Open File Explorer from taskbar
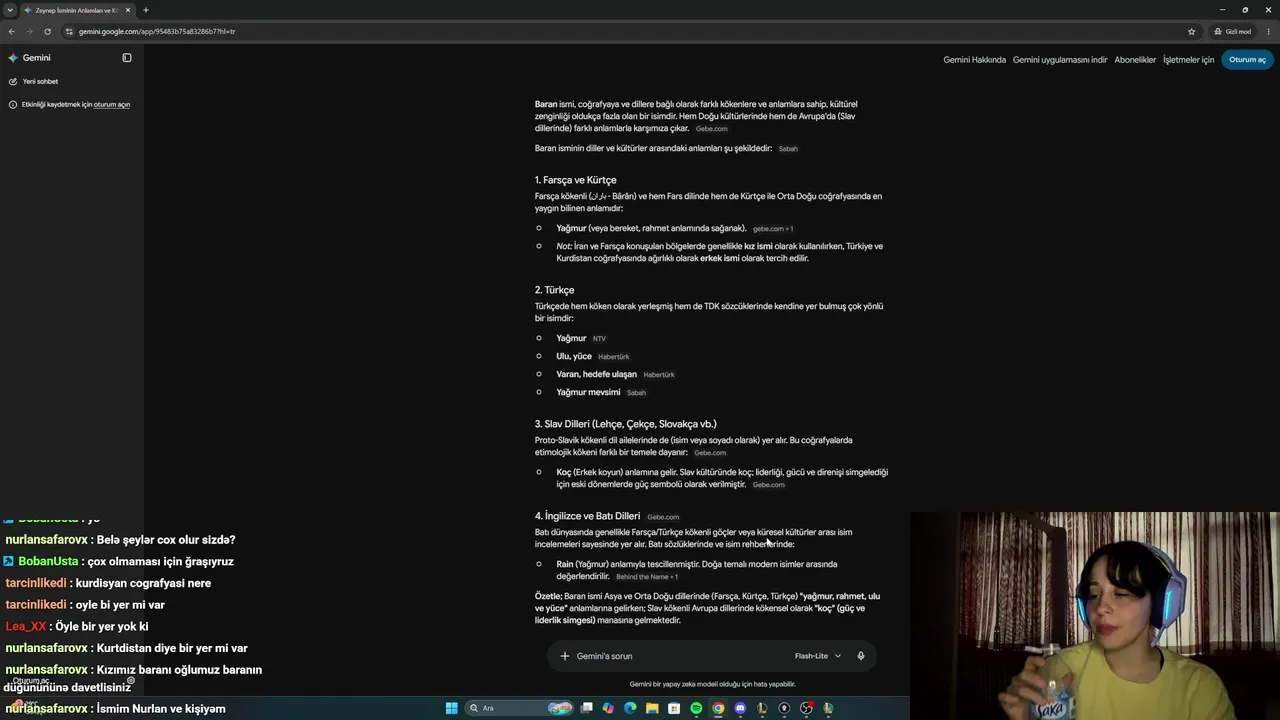 point(652,708)
